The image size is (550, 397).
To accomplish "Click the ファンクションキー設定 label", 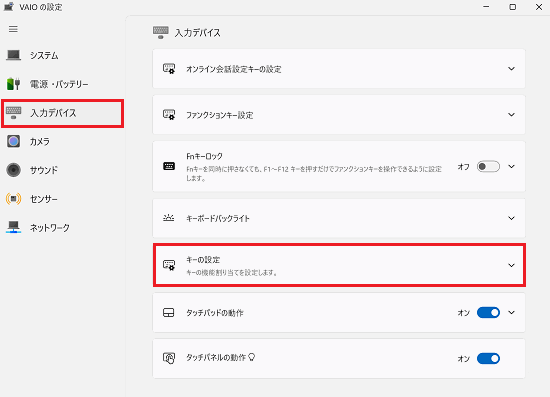I will (220, 115).
